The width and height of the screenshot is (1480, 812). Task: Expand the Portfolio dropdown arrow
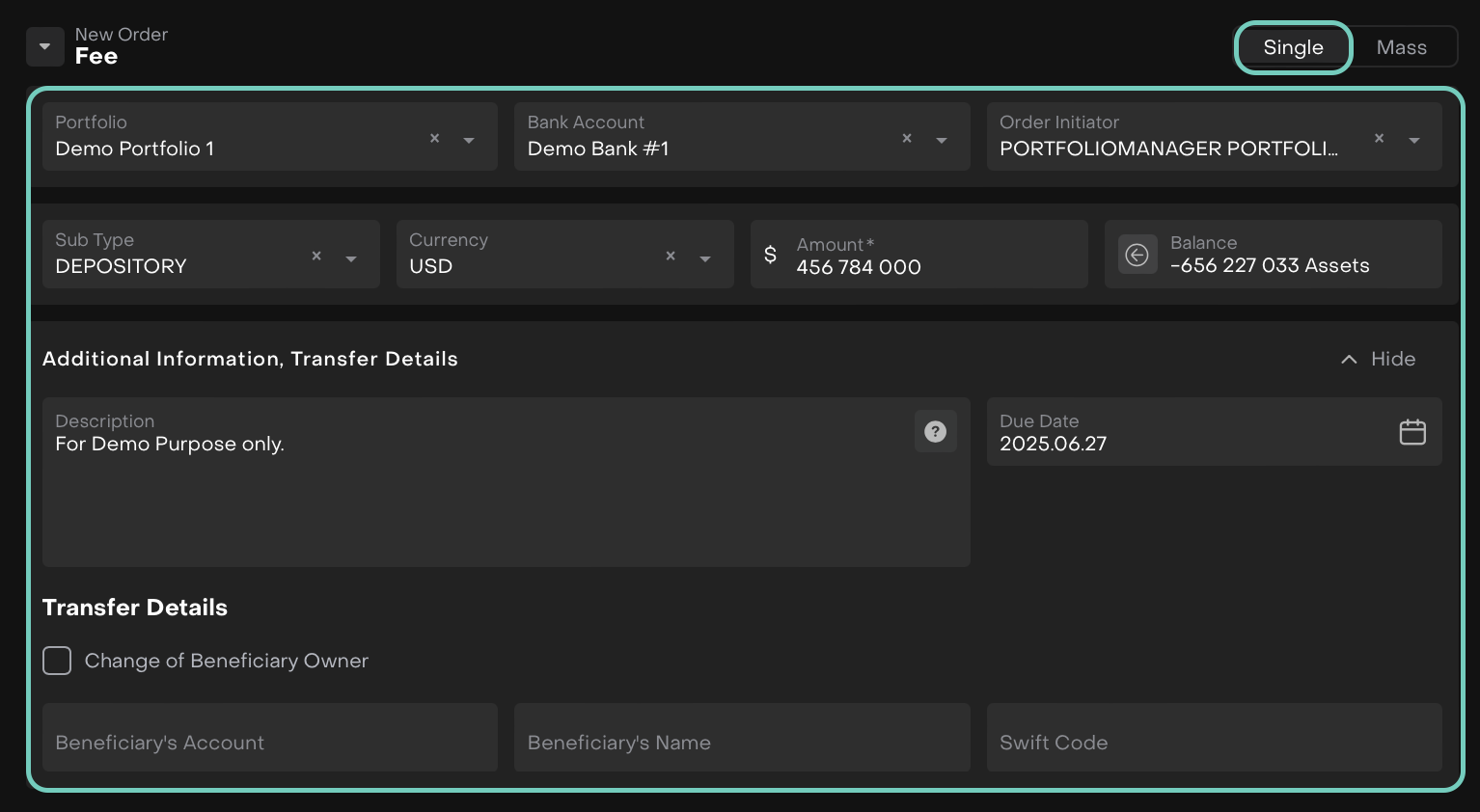[x=469, y=141]
